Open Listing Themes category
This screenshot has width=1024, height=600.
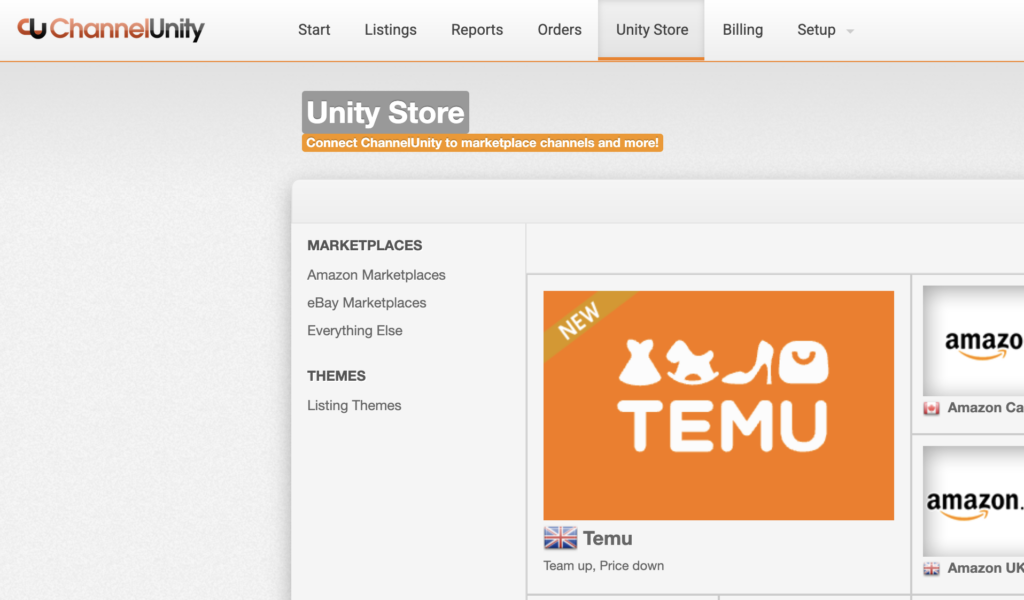coord(354,406)
